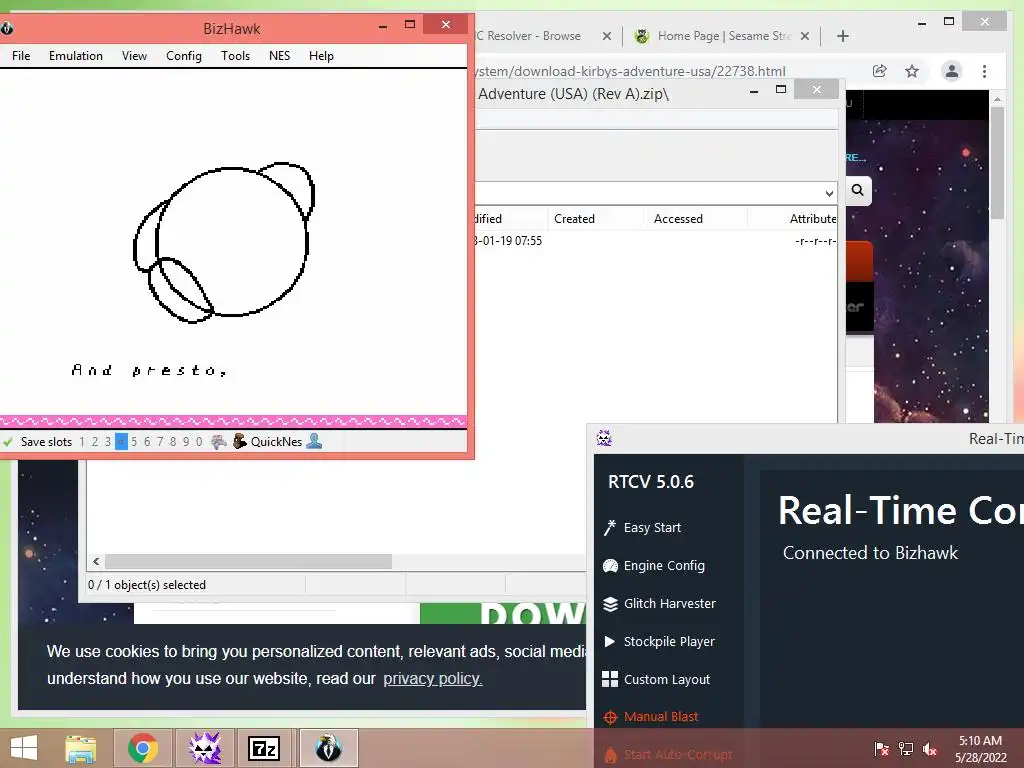Open the File menu in BizHawk
The height and width of the screenshot is (768, 1024).
21,56
